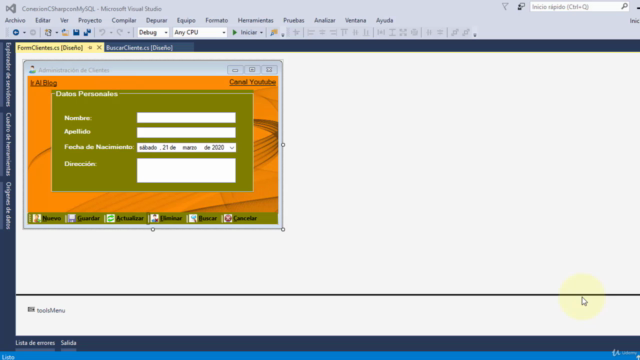Image resolution: width=640 pixels, height=360 pixels.
Task: Open the Proyecto menu
Action: click(90, 20)
